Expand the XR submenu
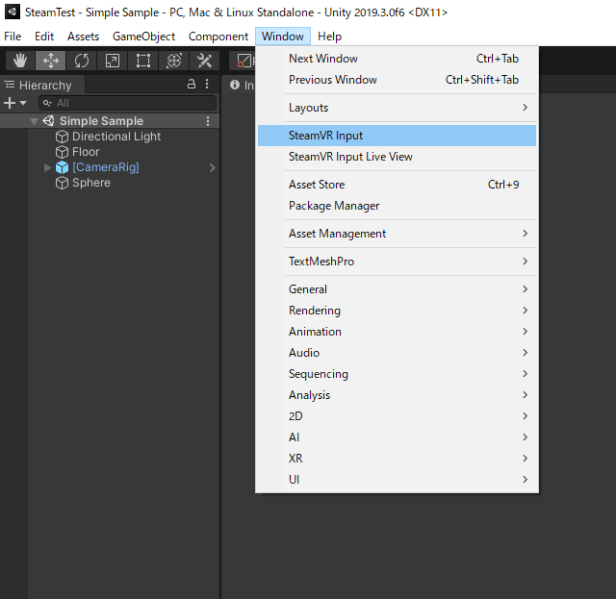The image size is (616, 599). 397,459
